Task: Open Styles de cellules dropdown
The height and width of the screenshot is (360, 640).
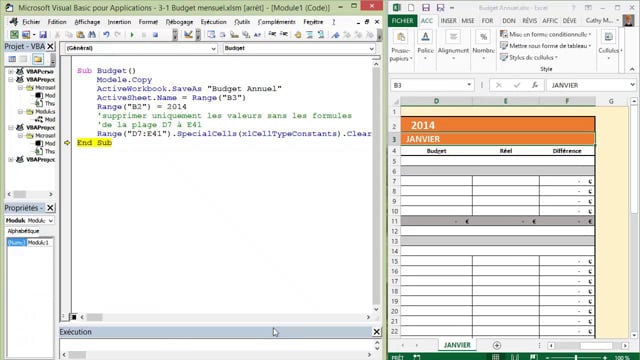Action: [x=529, y=57]
